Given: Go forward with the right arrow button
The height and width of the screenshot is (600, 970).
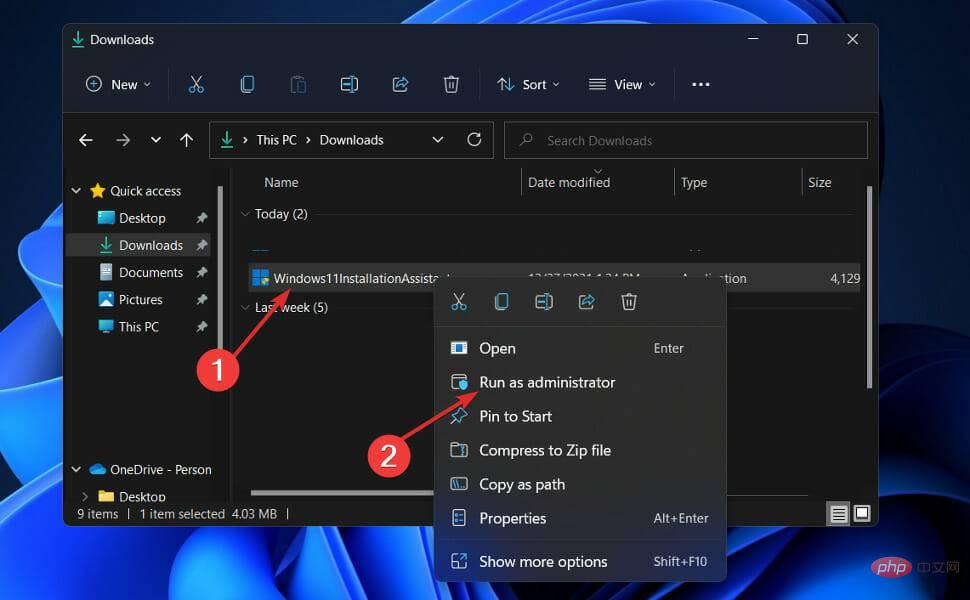Looking at the screenshot, I should (x=122, y=140).
